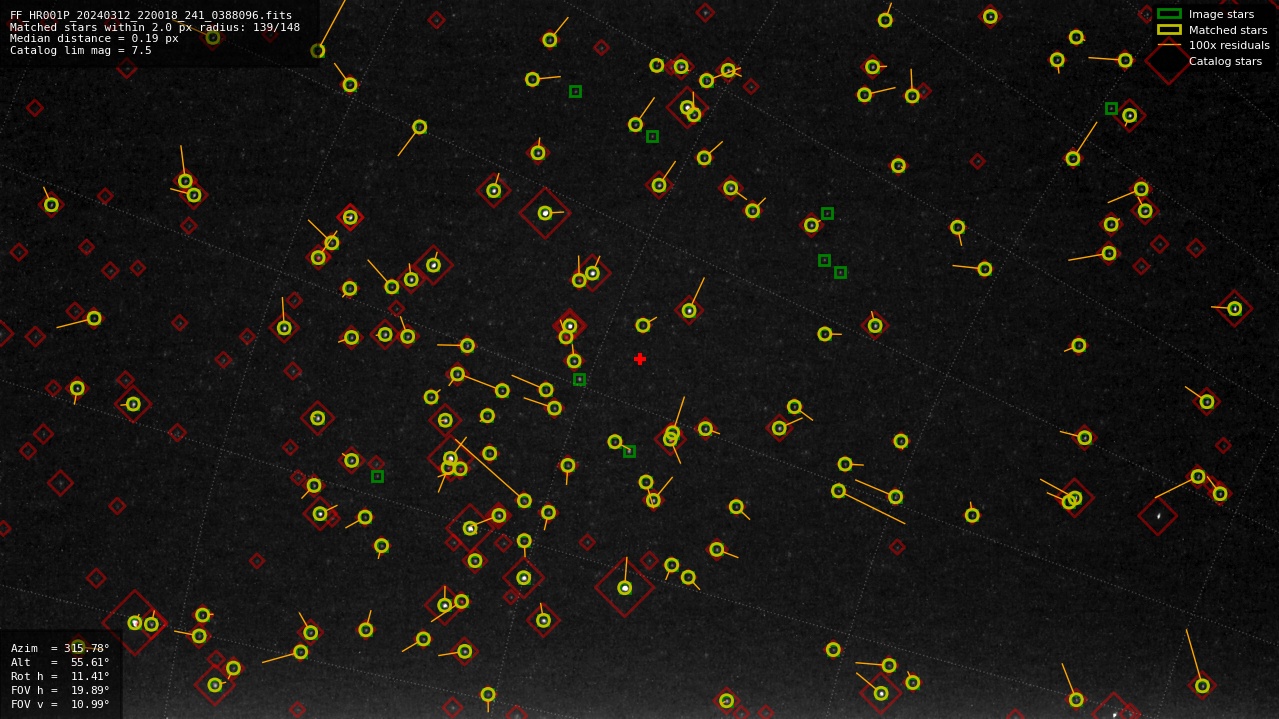Click the red diamond Catalog stars legend symbol
Image resolution: width=1279 pixels, height=719 pixels.
click(1168, 61)
